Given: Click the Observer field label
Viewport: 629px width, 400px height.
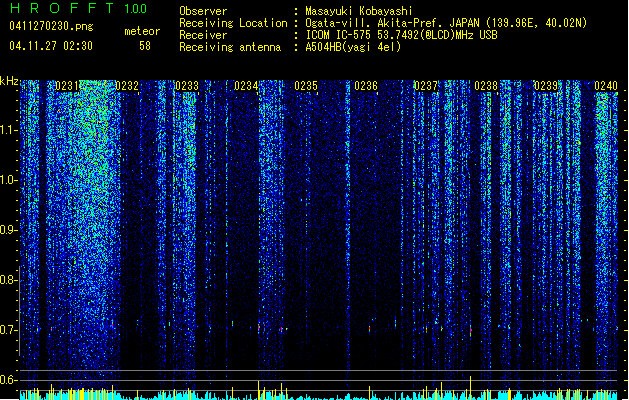Looking at the screenshot, I should 203,11.
